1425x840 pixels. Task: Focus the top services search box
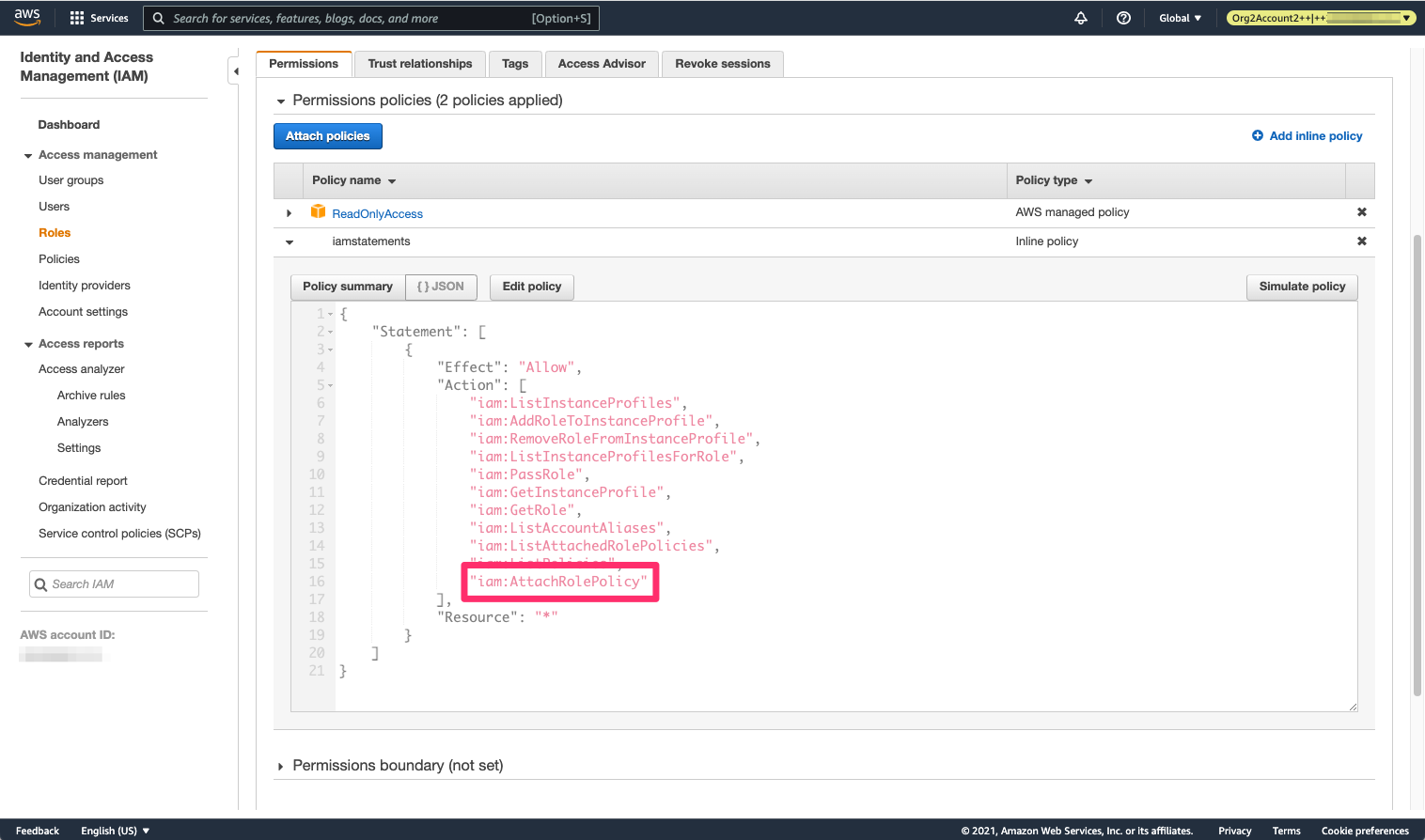click(371, 18)
